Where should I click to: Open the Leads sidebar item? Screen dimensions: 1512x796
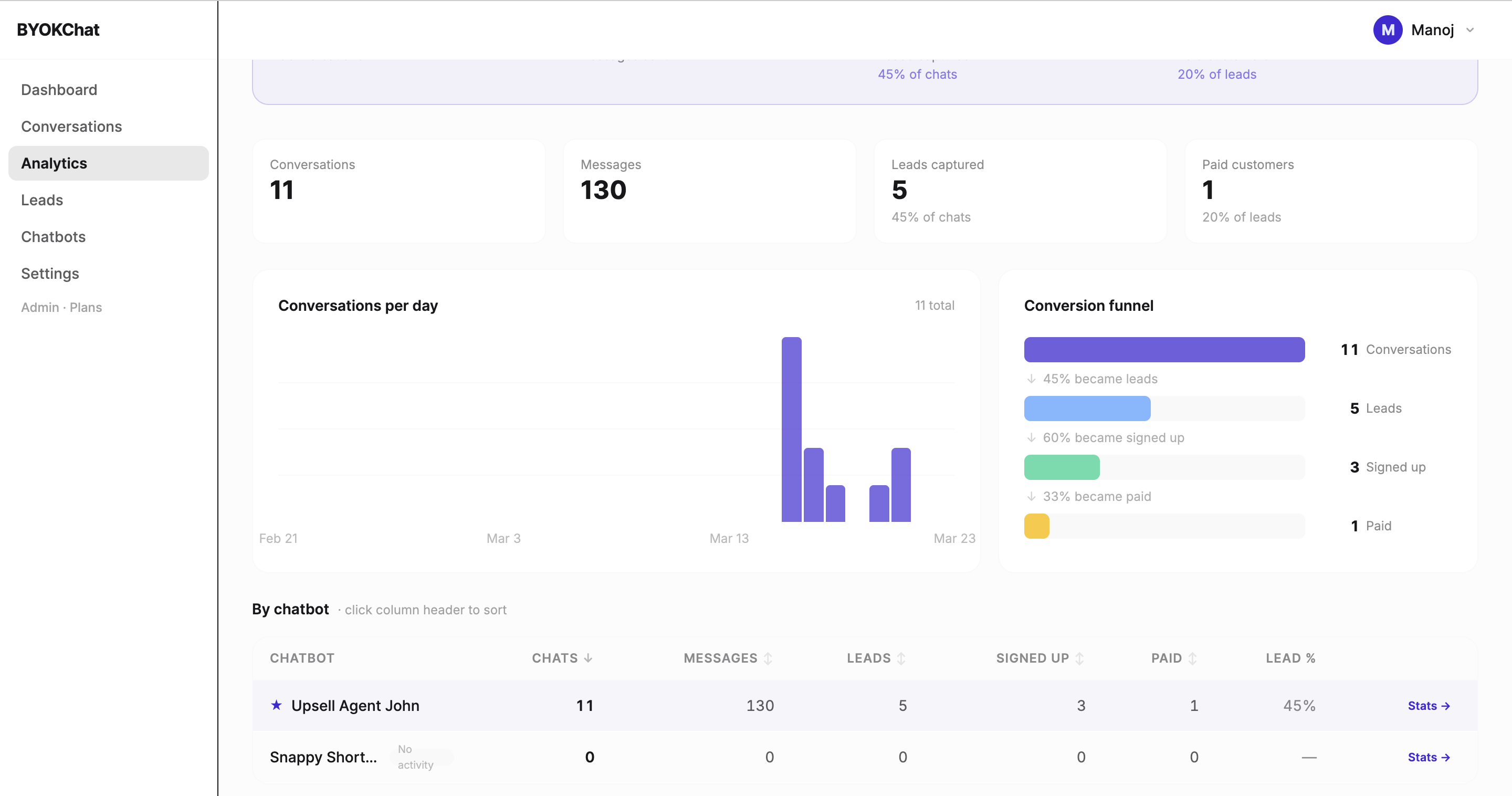point(42,200)
